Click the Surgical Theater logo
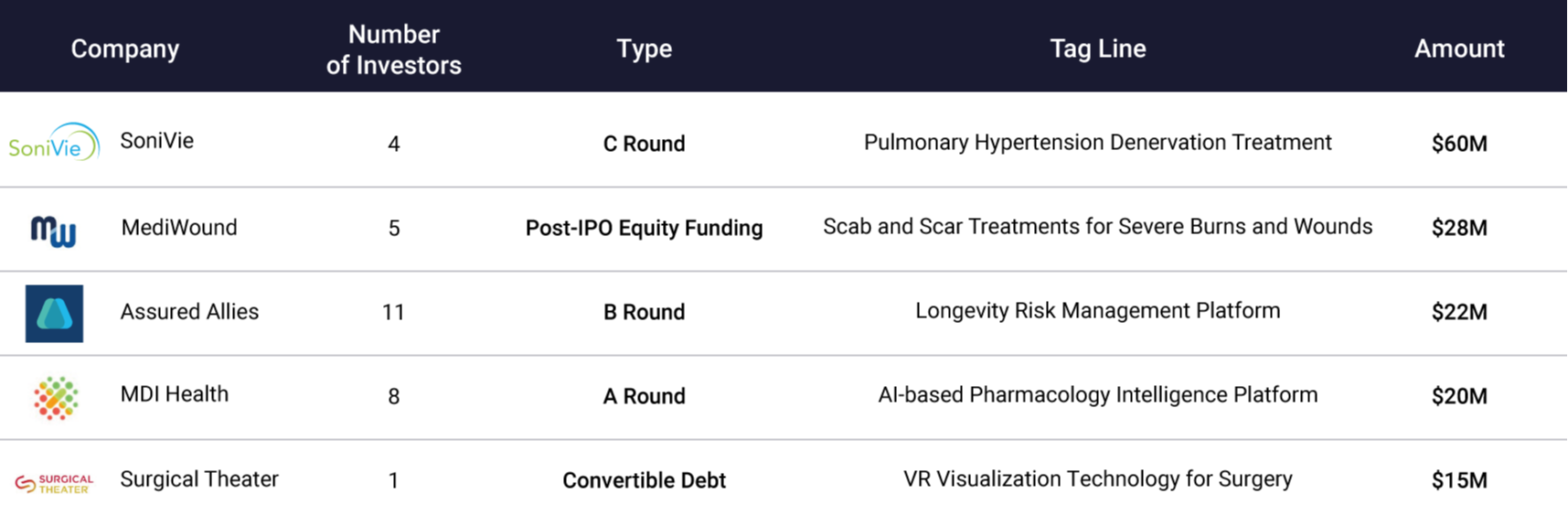Viewport: 1568px width, 526px height. [x=54, y=483]
